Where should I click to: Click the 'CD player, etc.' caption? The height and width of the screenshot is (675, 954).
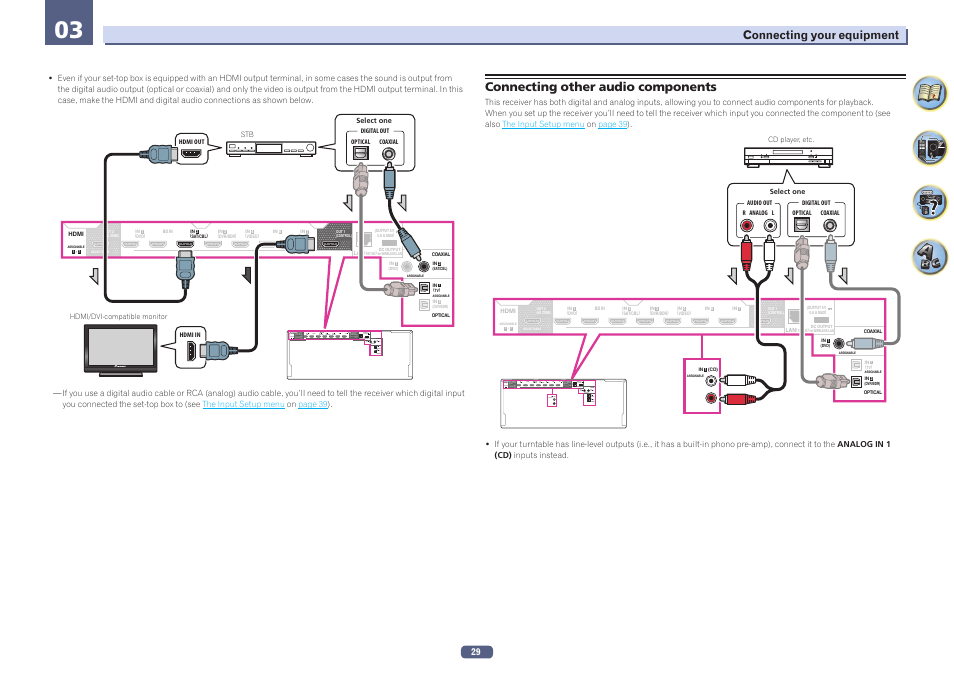[790, 139]
